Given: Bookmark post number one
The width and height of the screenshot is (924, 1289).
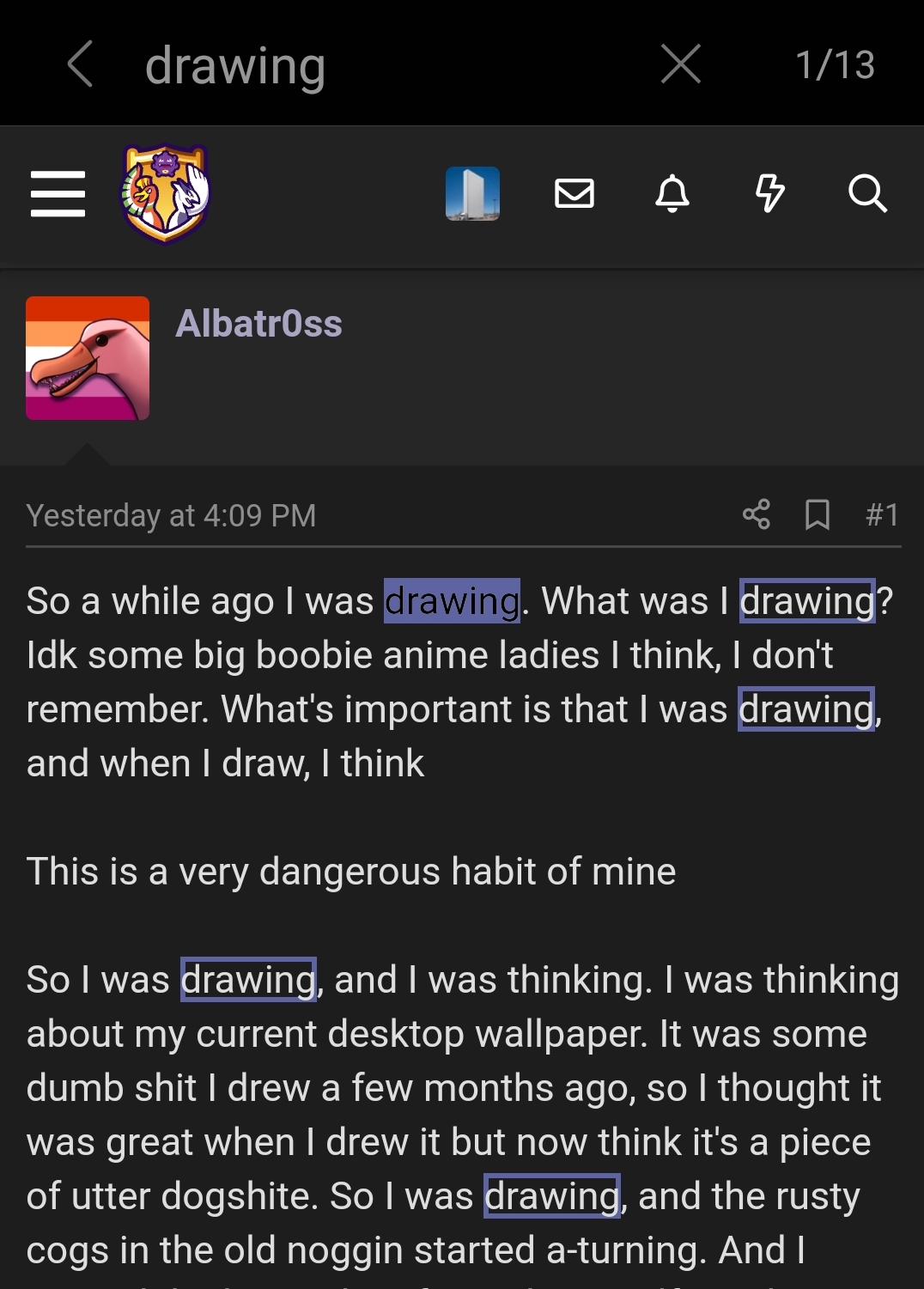Looking at the screenshot, I should click(x=818, y=514).
